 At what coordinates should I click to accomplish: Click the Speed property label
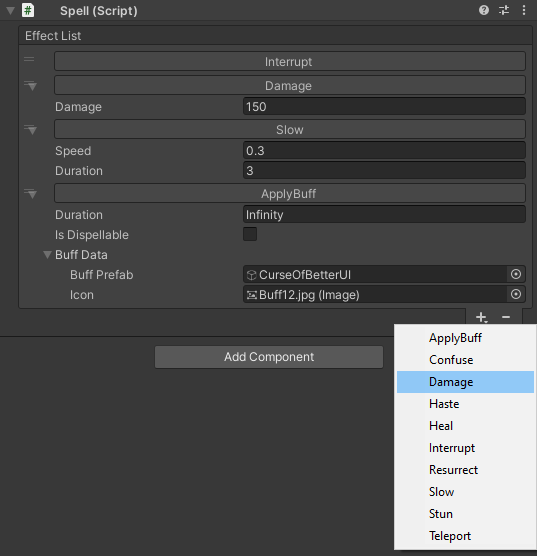tap(73, 151)
